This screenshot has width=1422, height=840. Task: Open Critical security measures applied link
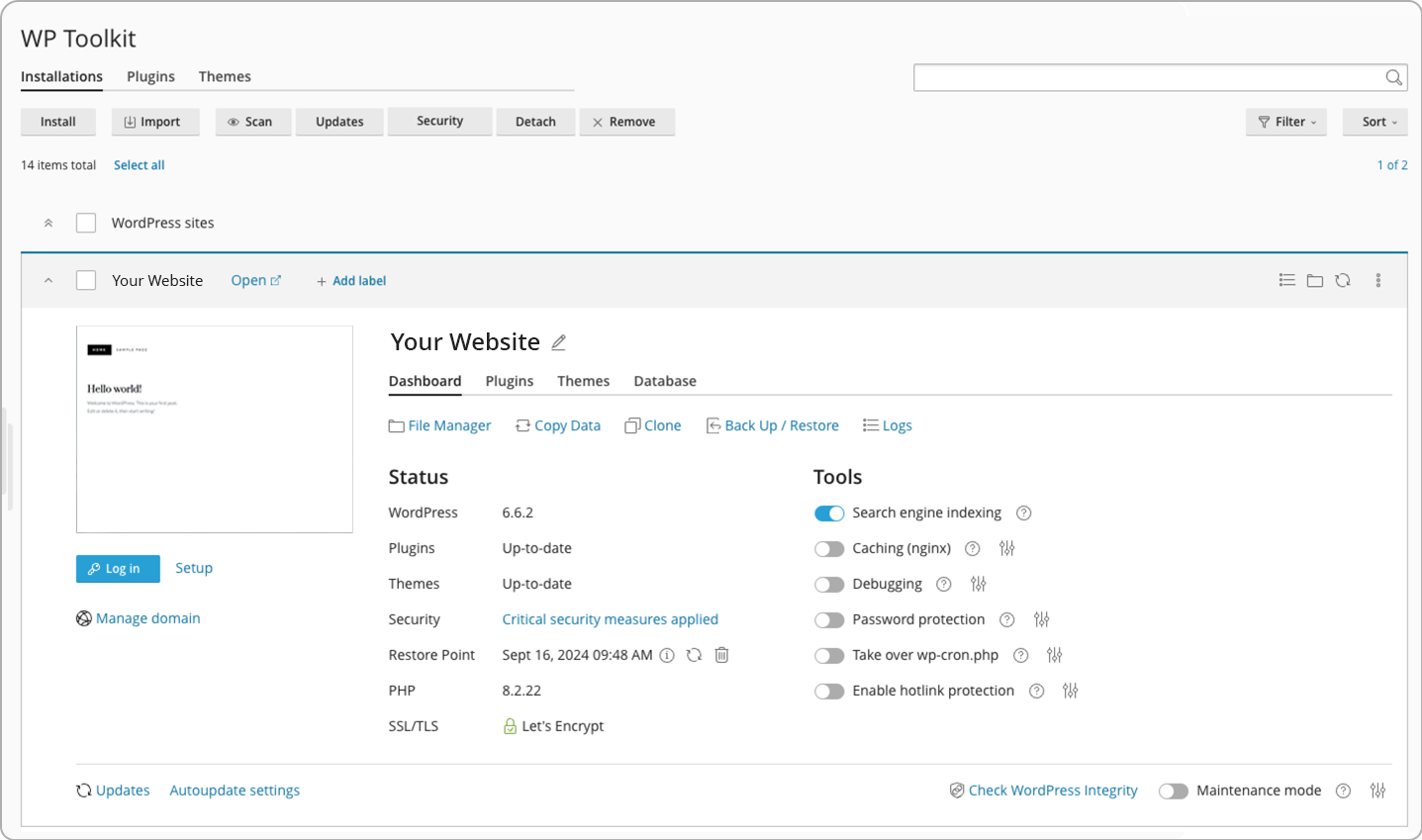tap(611, 619)
